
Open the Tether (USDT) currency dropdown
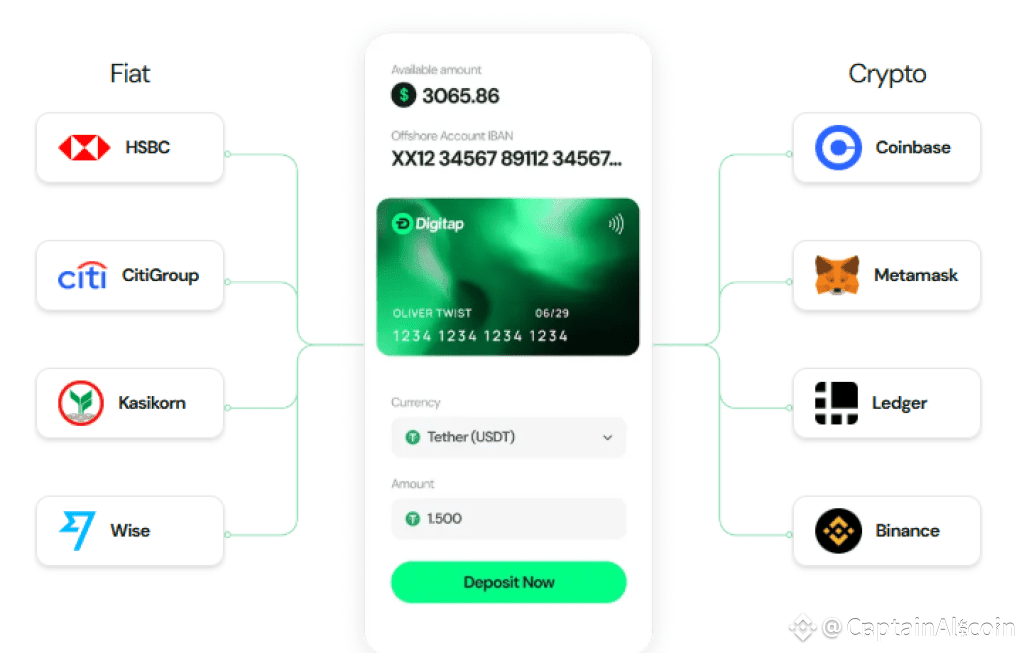pos(509,437)
